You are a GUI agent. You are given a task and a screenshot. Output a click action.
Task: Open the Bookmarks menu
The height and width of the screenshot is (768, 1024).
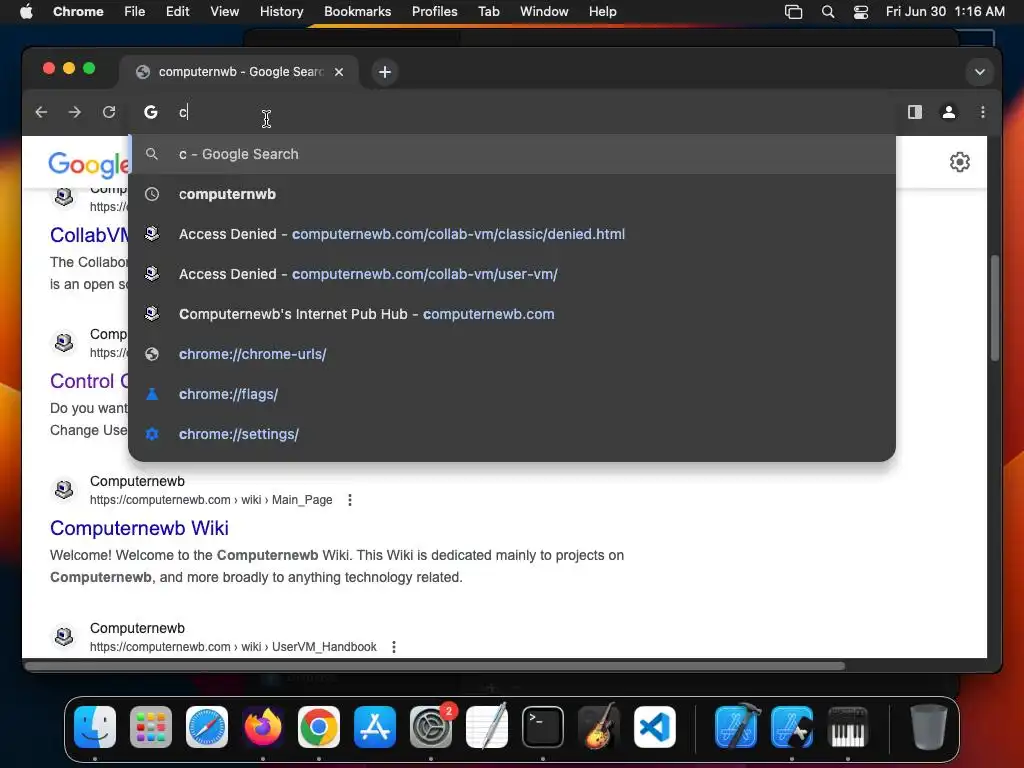pyautogui.click(x=357, y=12)
